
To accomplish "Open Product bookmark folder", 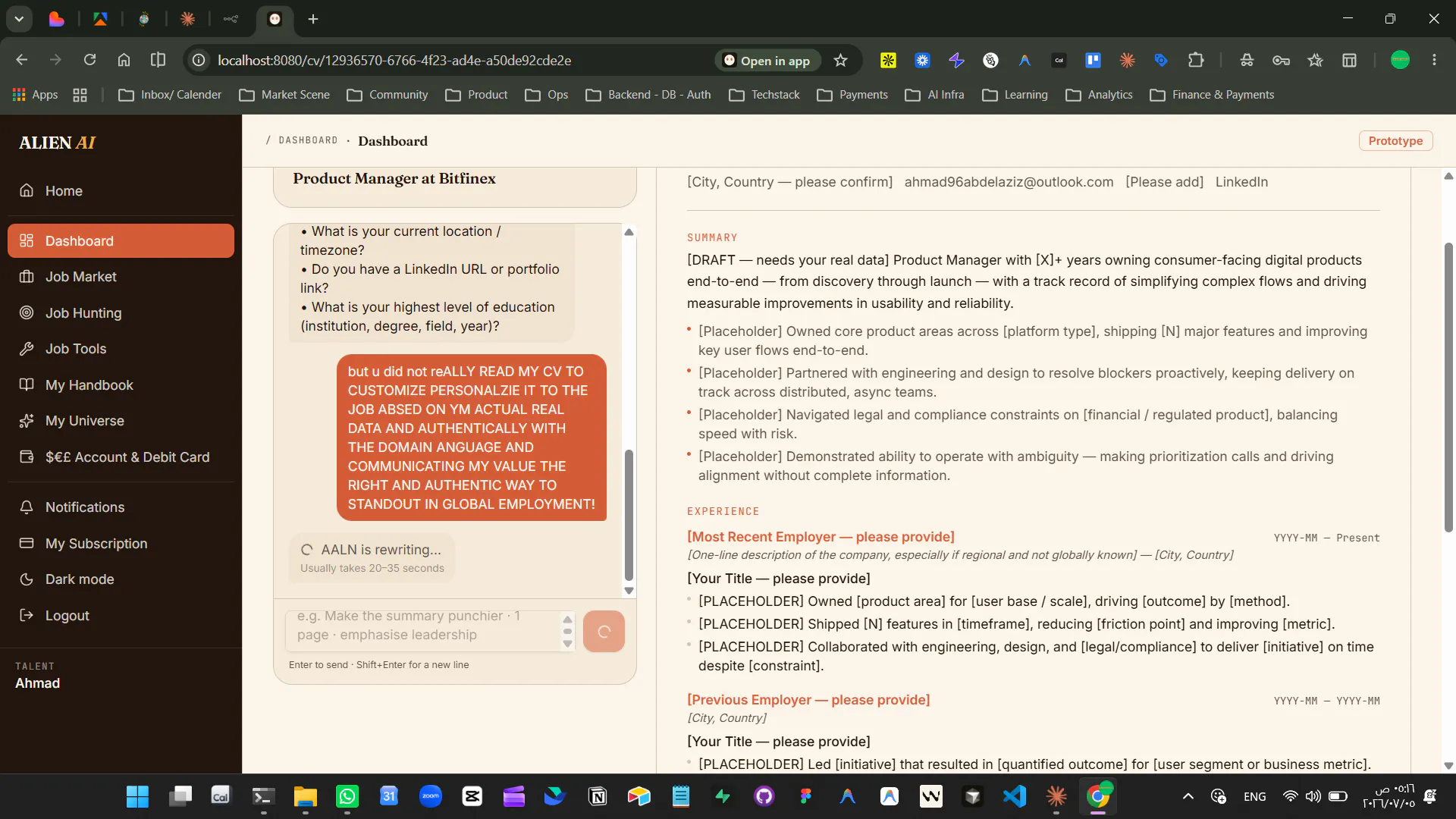I will point(476,95).
